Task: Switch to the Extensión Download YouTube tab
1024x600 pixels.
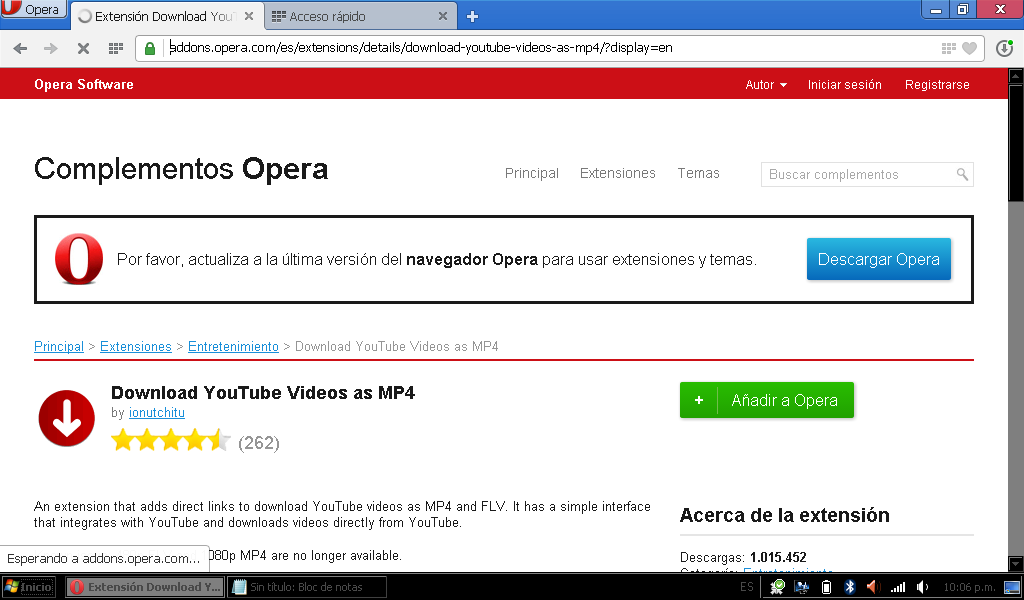Action: point(166,16)
